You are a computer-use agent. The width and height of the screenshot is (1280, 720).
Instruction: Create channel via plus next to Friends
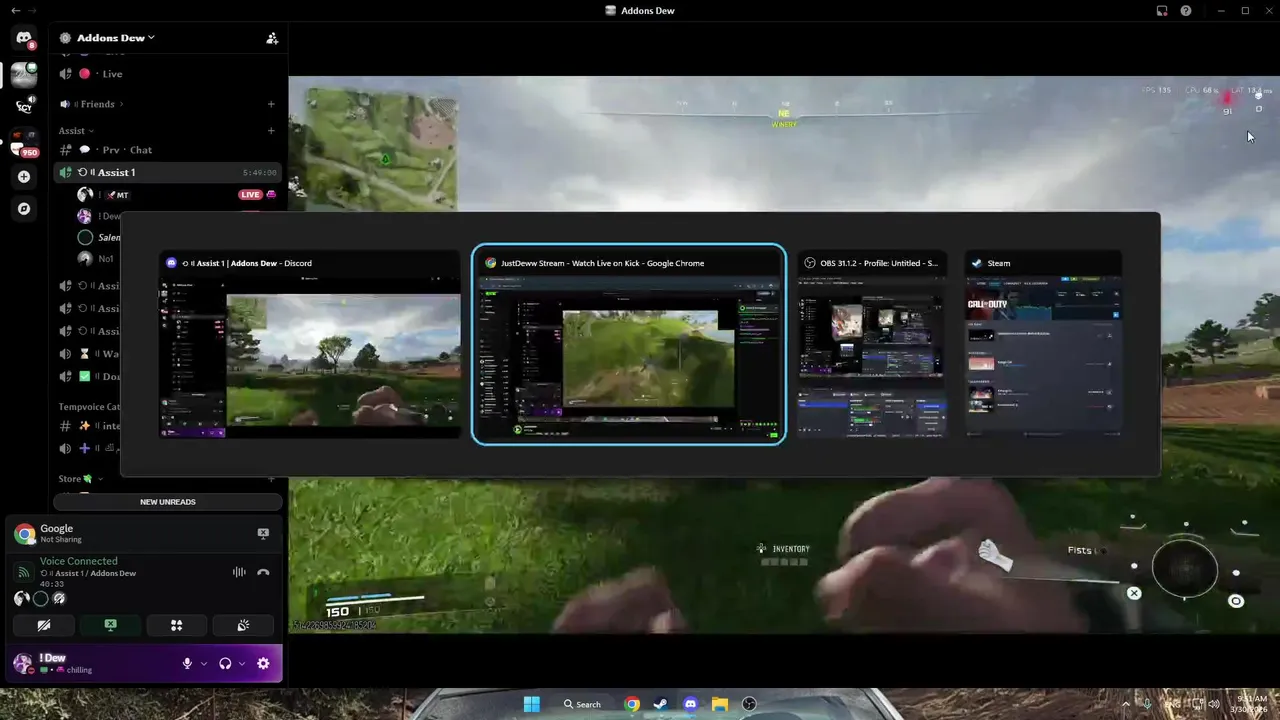[x=271, y=104]
